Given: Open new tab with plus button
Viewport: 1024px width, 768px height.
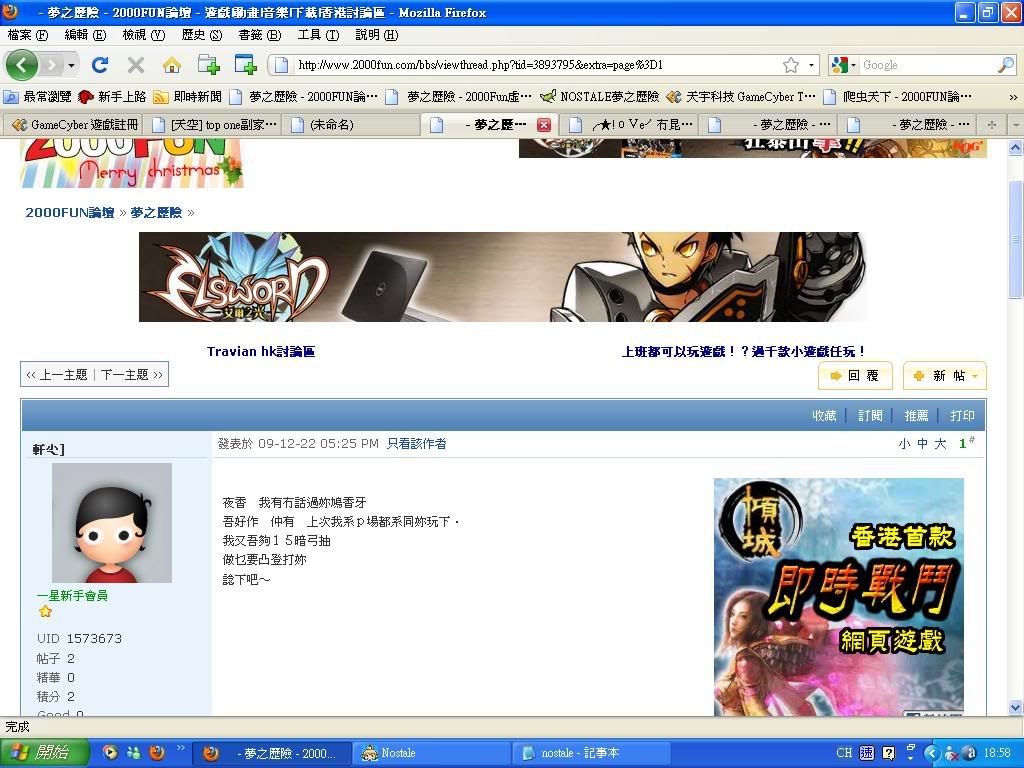Looking at the screenshot, I should (991, 124).
